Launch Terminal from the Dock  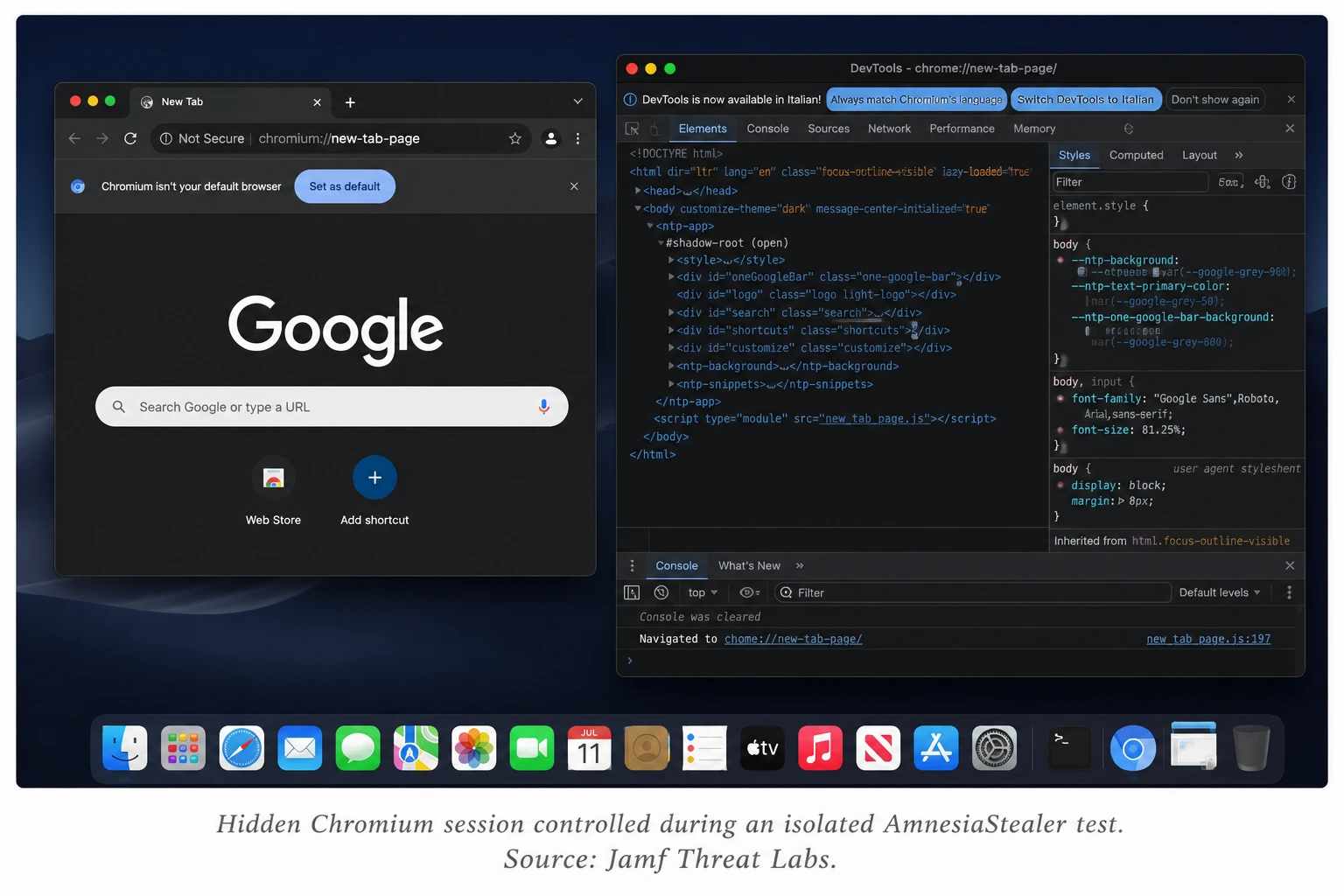(1069, 748)
